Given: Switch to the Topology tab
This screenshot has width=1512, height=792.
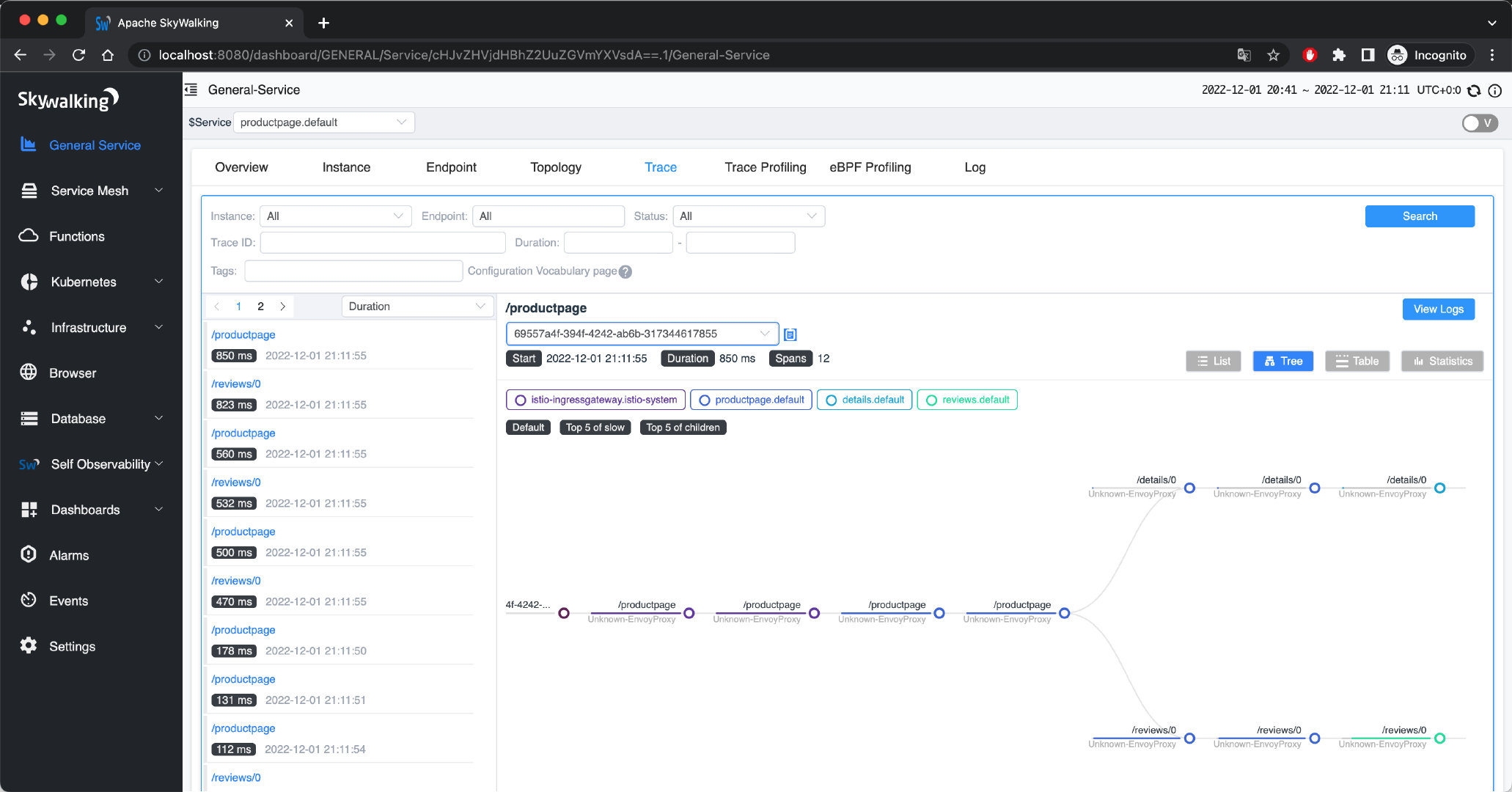Looking at the screenshot, I should (555, 167).
